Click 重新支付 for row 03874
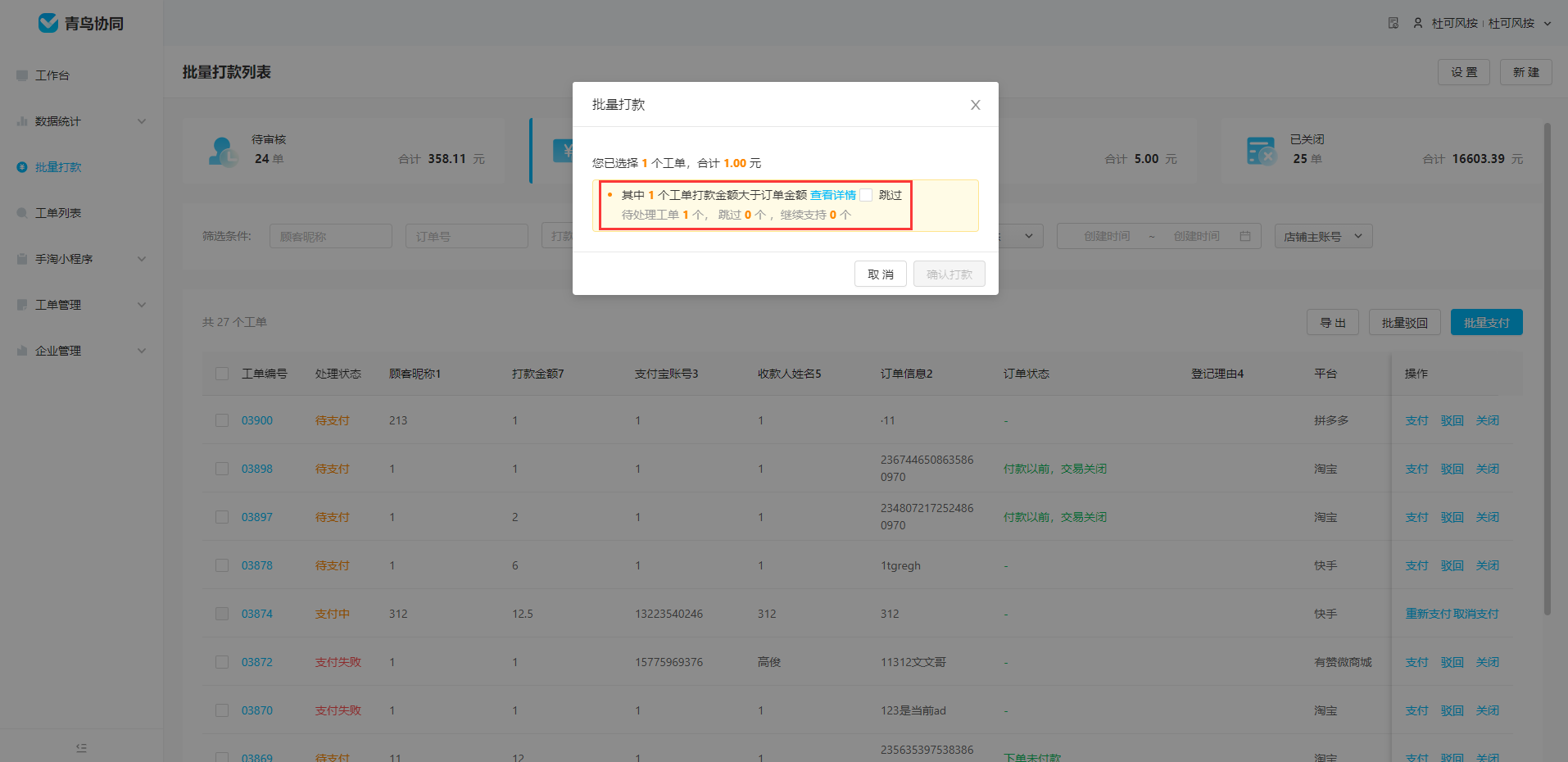The height and width of the screenshot is (762, 1568). 1429,614
